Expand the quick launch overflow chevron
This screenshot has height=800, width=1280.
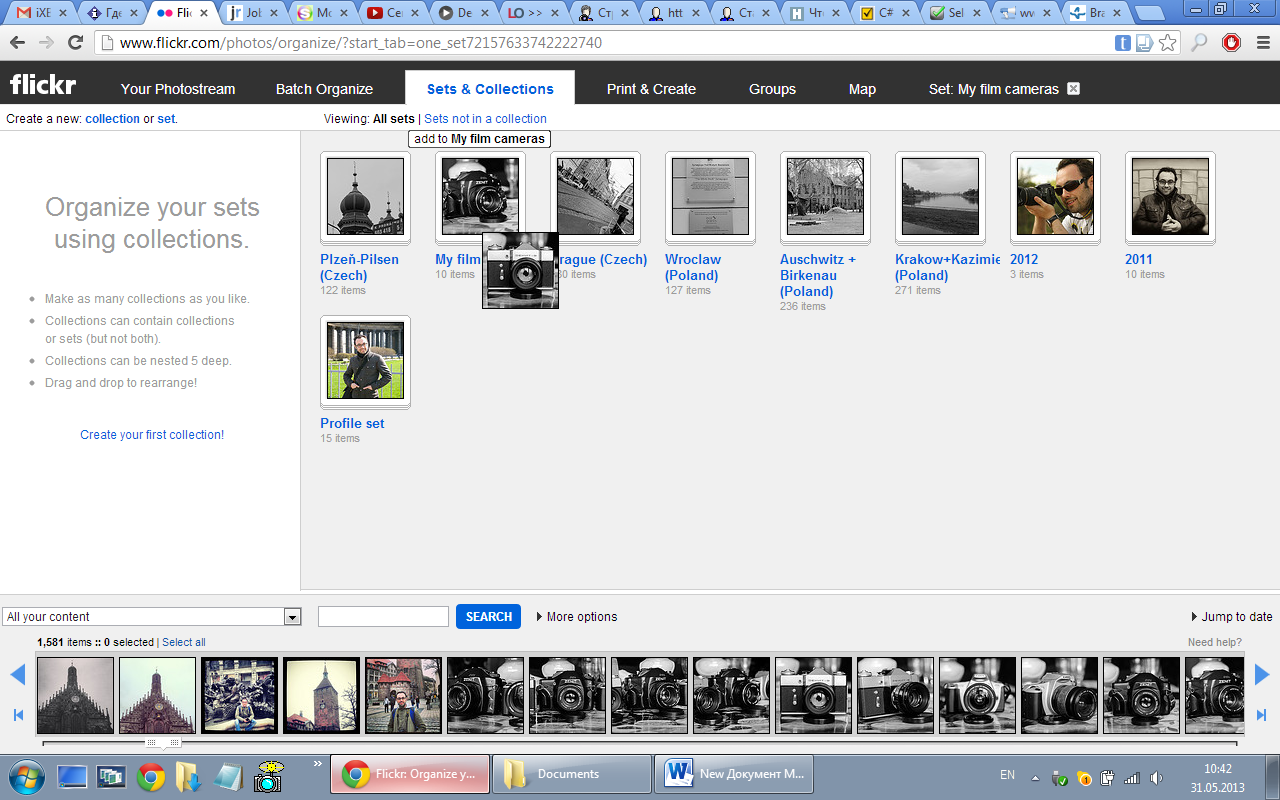pyautogui.click(x=318, y=765)
